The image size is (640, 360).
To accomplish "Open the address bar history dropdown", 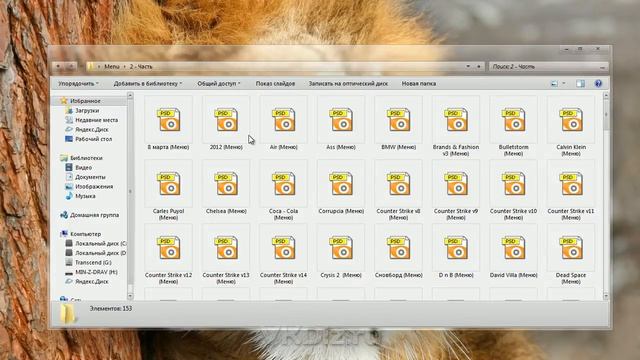I will tap(468, 66).
